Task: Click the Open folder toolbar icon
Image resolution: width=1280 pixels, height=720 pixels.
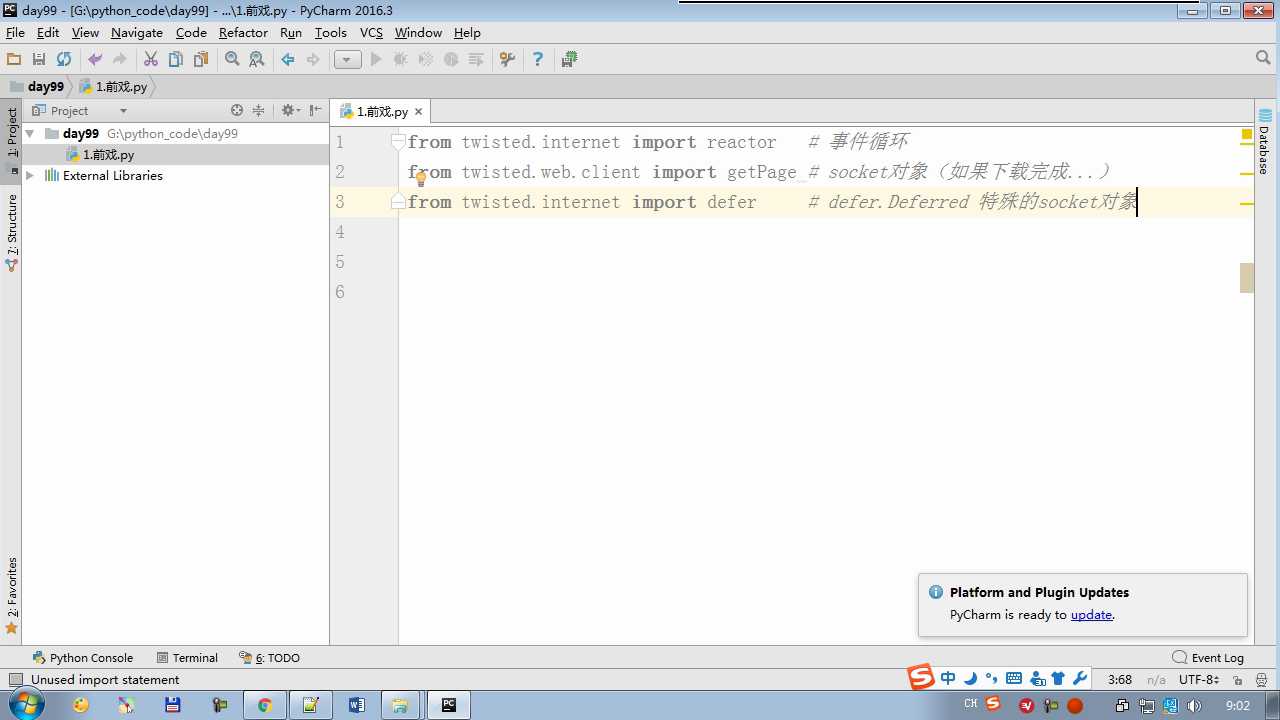Action: (14, 60)
